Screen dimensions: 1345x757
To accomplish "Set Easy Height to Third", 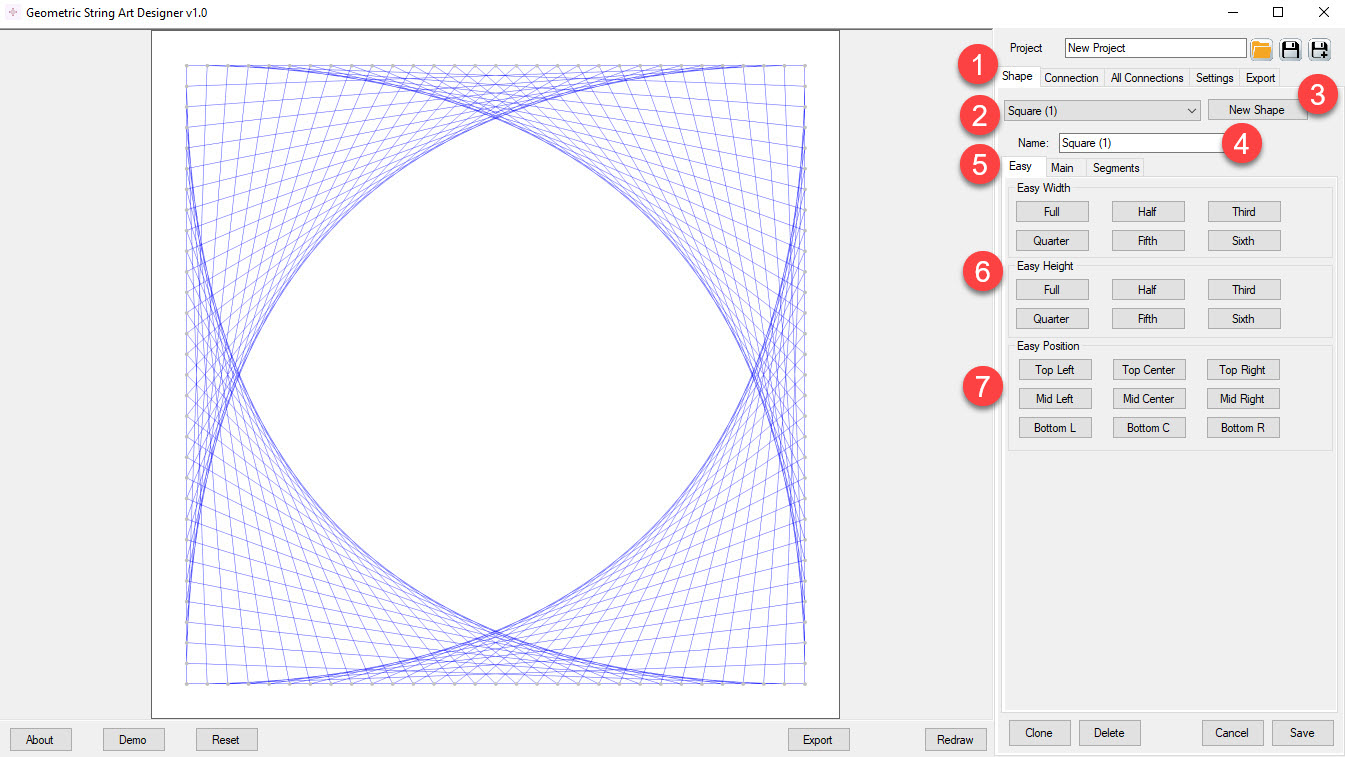I will tap(1243, 290).
